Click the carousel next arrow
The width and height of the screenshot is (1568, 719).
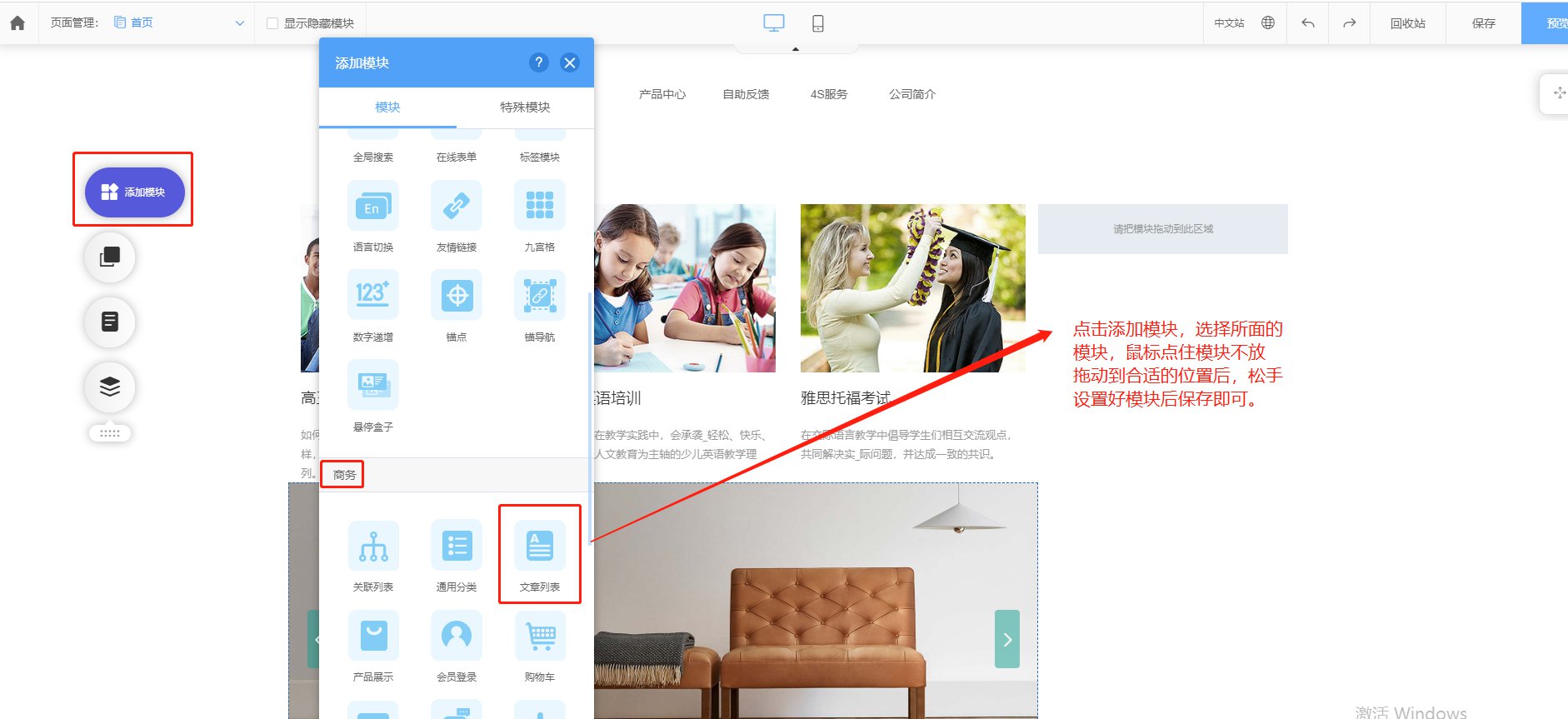pos(1007,639)
